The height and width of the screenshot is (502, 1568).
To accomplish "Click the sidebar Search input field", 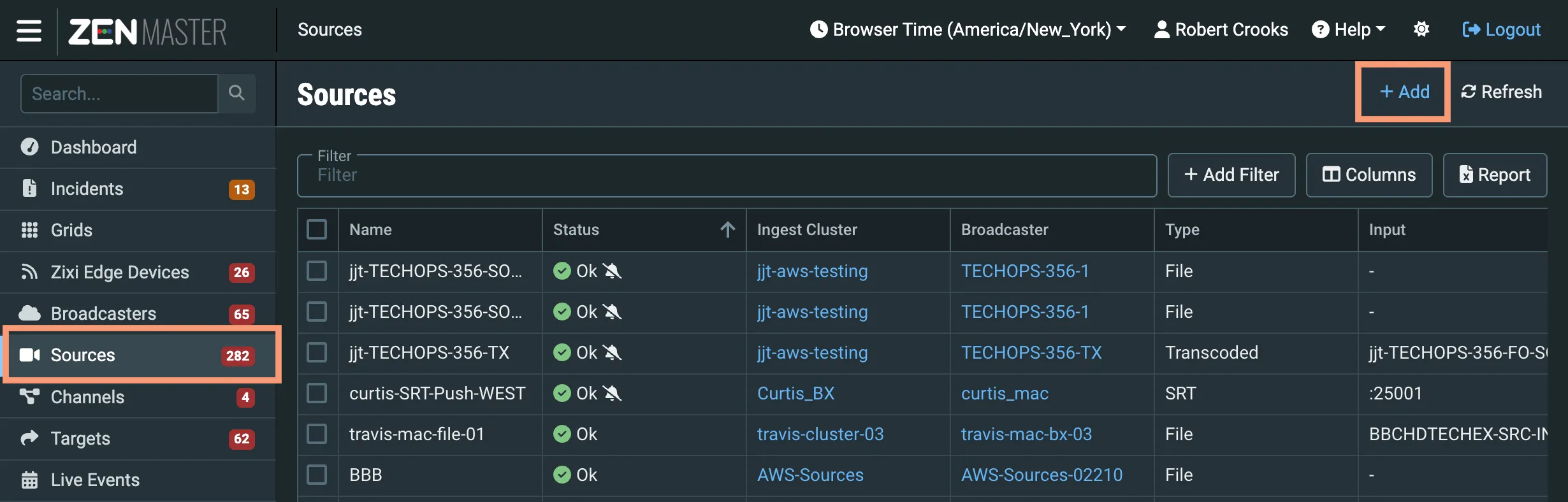I will click(119, 94).
